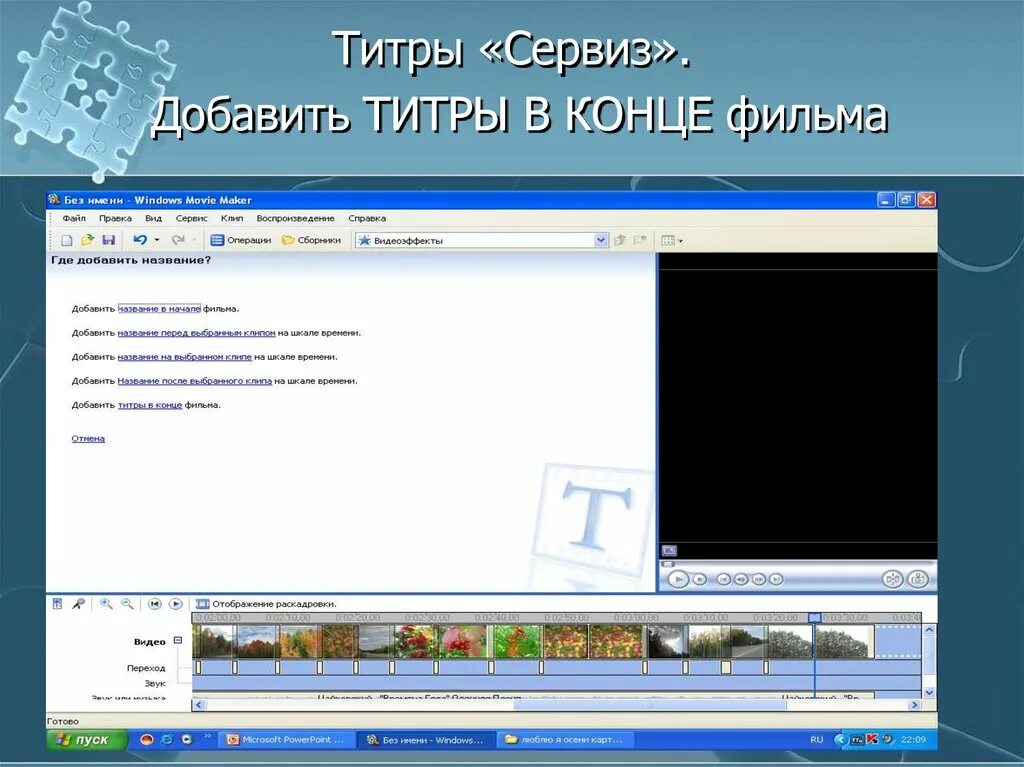Open the Undo history dropdown arrow

tap(157, 240)
